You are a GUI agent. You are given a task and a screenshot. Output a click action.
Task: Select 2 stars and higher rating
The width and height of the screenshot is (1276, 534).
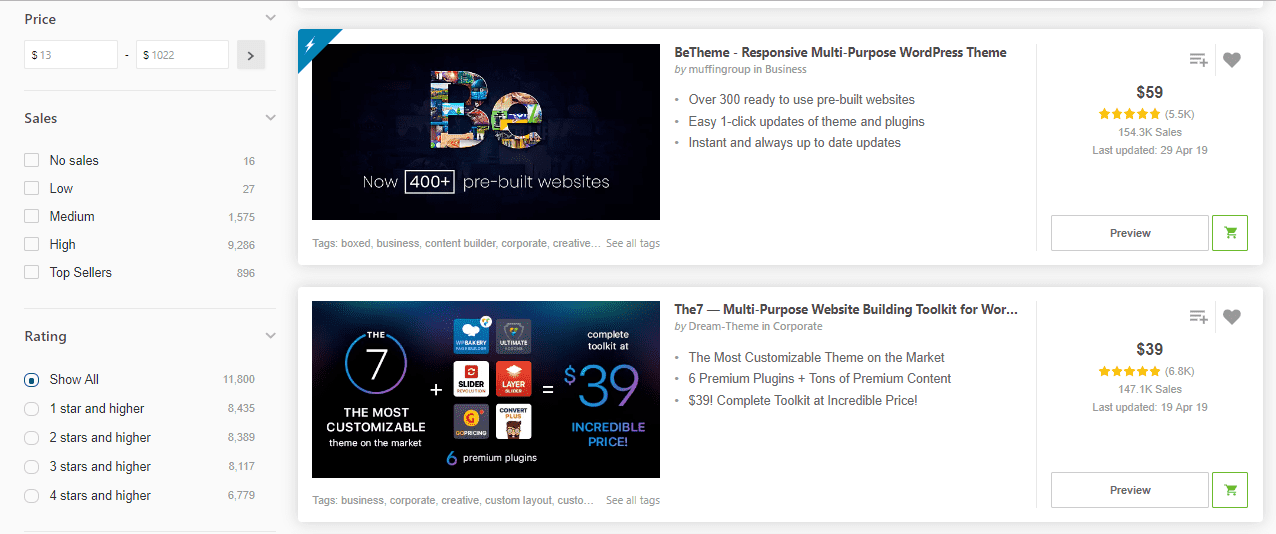[32, 438]
